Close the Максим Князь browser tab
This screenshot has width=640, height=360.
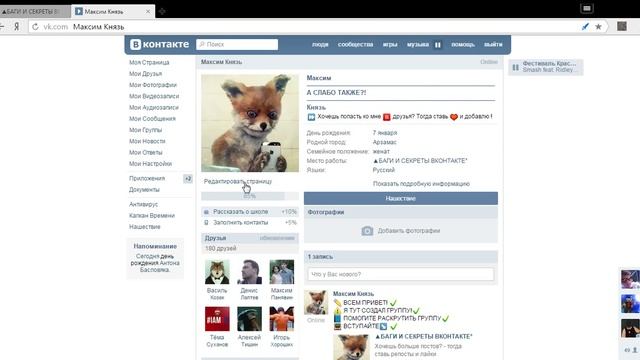[x=148, y=11]
